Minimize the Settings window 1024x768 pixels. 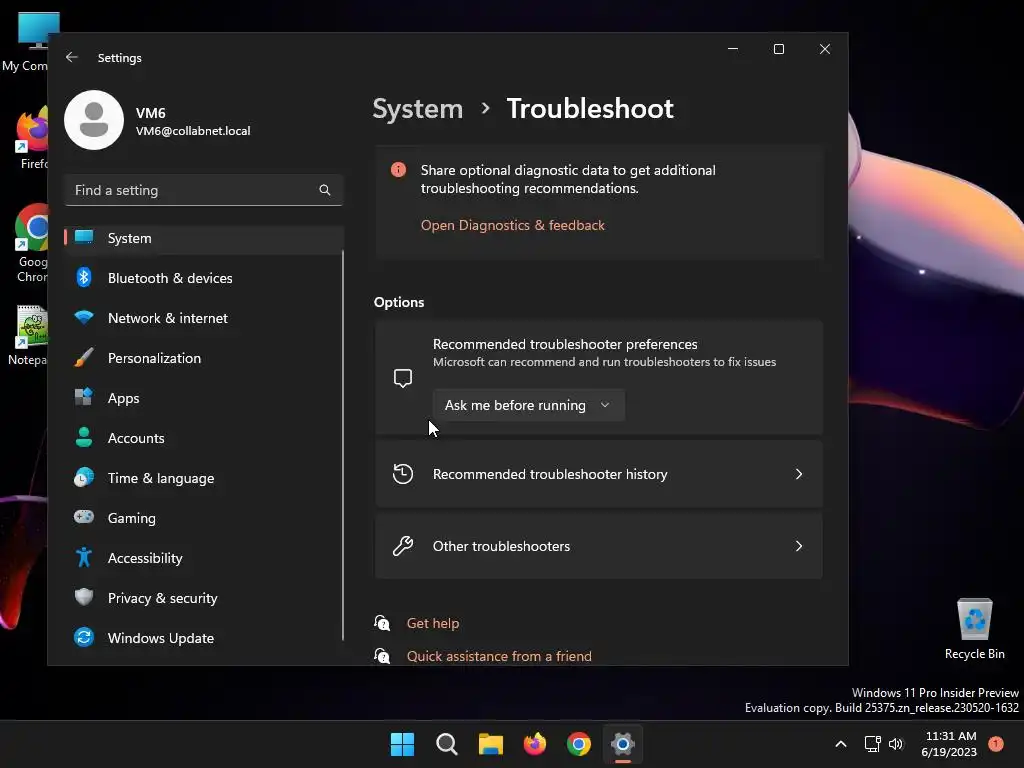tap(733, 49)
